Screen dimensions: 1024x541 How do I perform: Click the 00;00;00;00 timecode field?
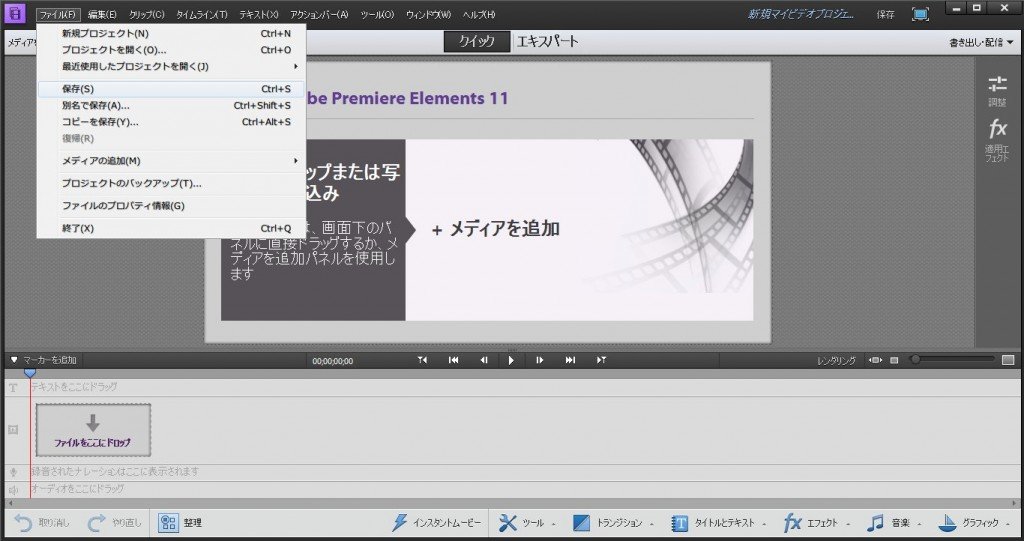point(332,361)
